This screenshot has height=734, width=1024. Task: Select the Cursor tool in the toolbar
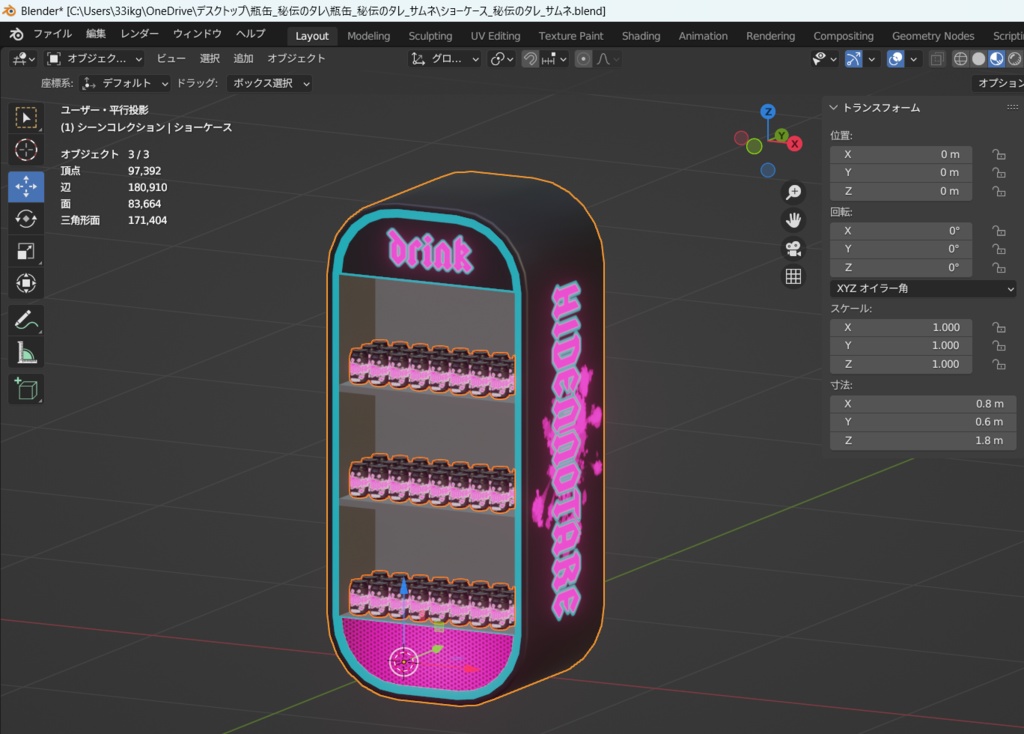coord(26,150)
